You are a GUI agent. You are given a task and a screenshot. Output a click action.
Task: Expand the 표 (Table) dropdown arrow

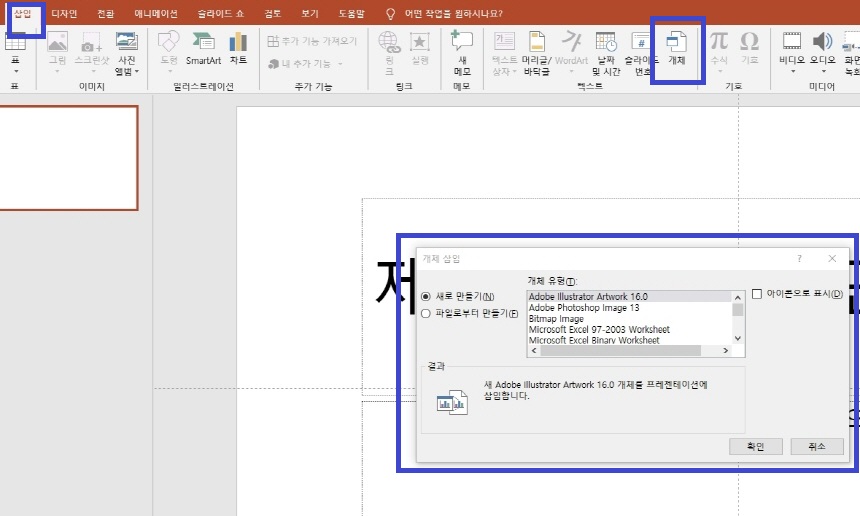pos(15,71)
